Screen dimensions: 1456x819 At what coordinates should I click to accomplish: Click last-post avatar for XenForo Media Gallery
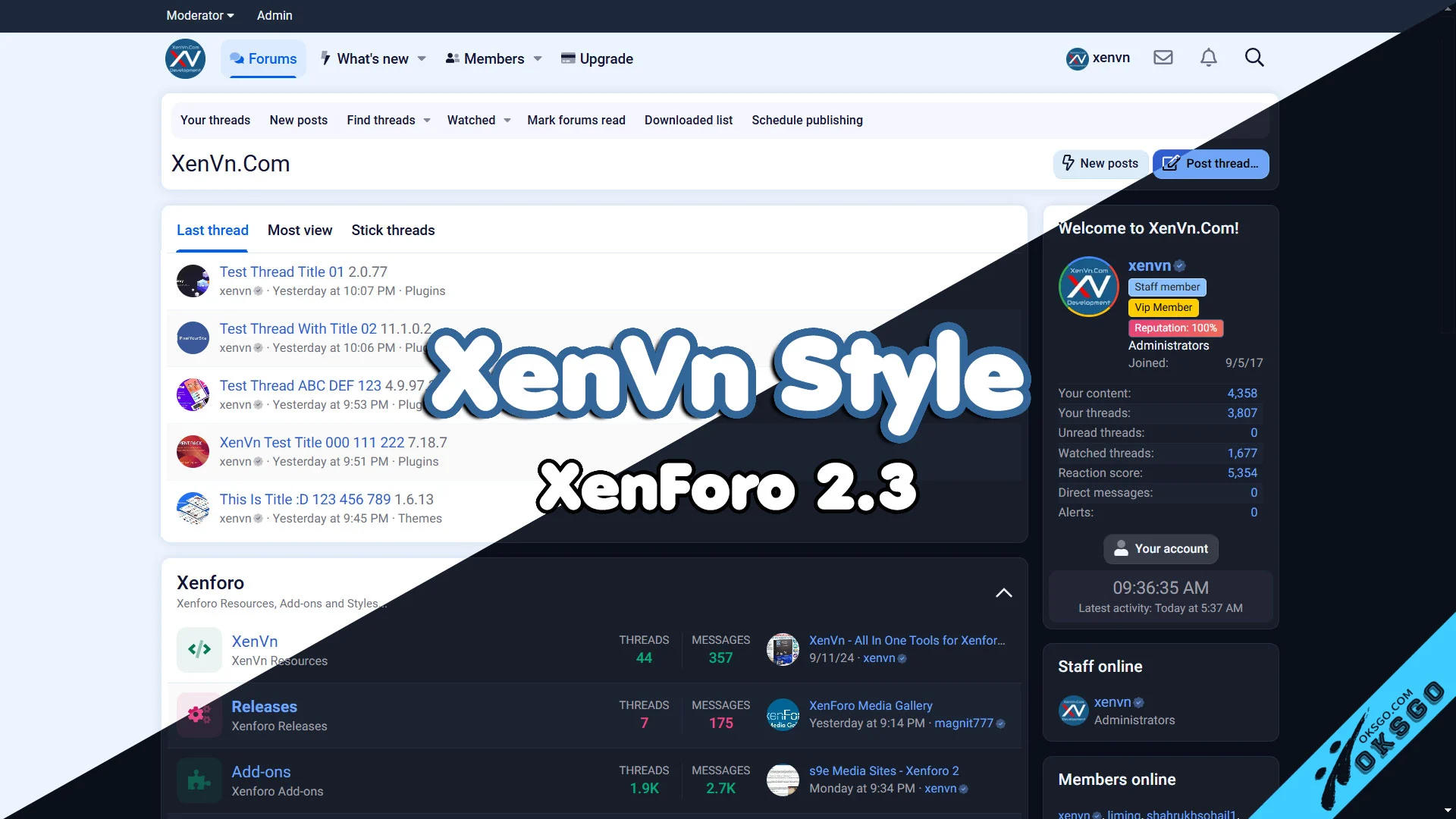coord(783,714)
